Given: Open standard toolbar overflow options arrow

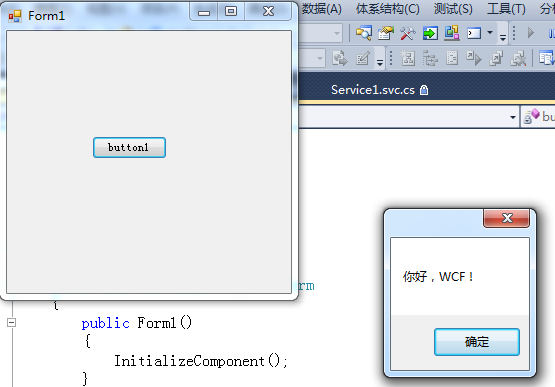Looking at the screenshot, I should (x=503, y=37).
